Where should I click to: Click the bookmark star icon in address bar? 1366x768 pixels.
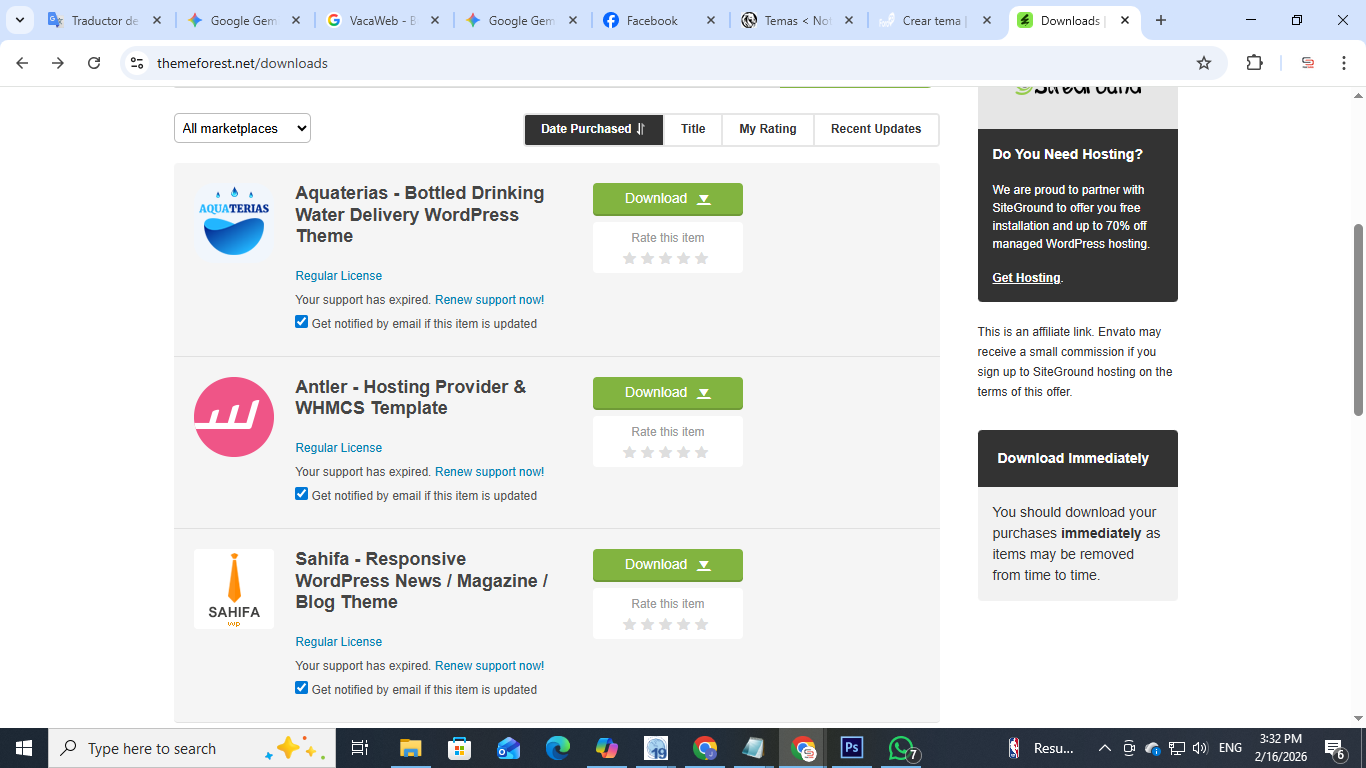pos(1204,63)
